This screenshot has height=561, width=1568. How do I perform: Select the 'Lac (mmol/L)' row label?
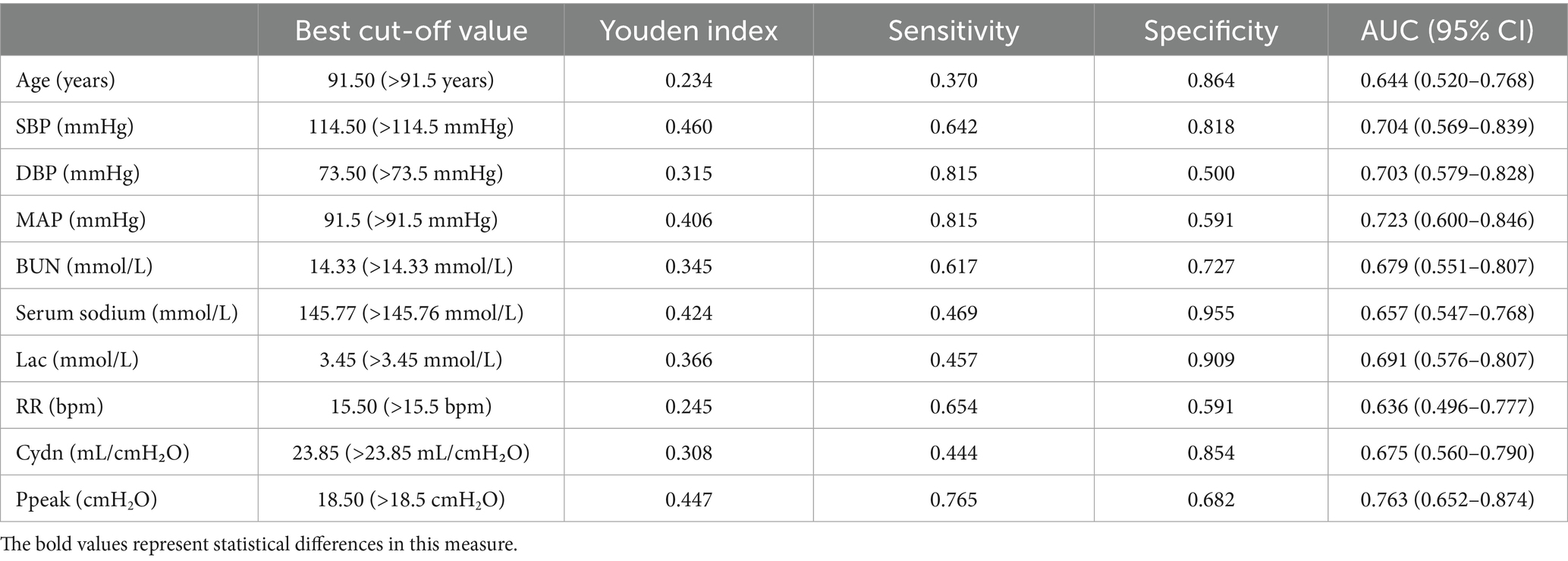(77, 360)
